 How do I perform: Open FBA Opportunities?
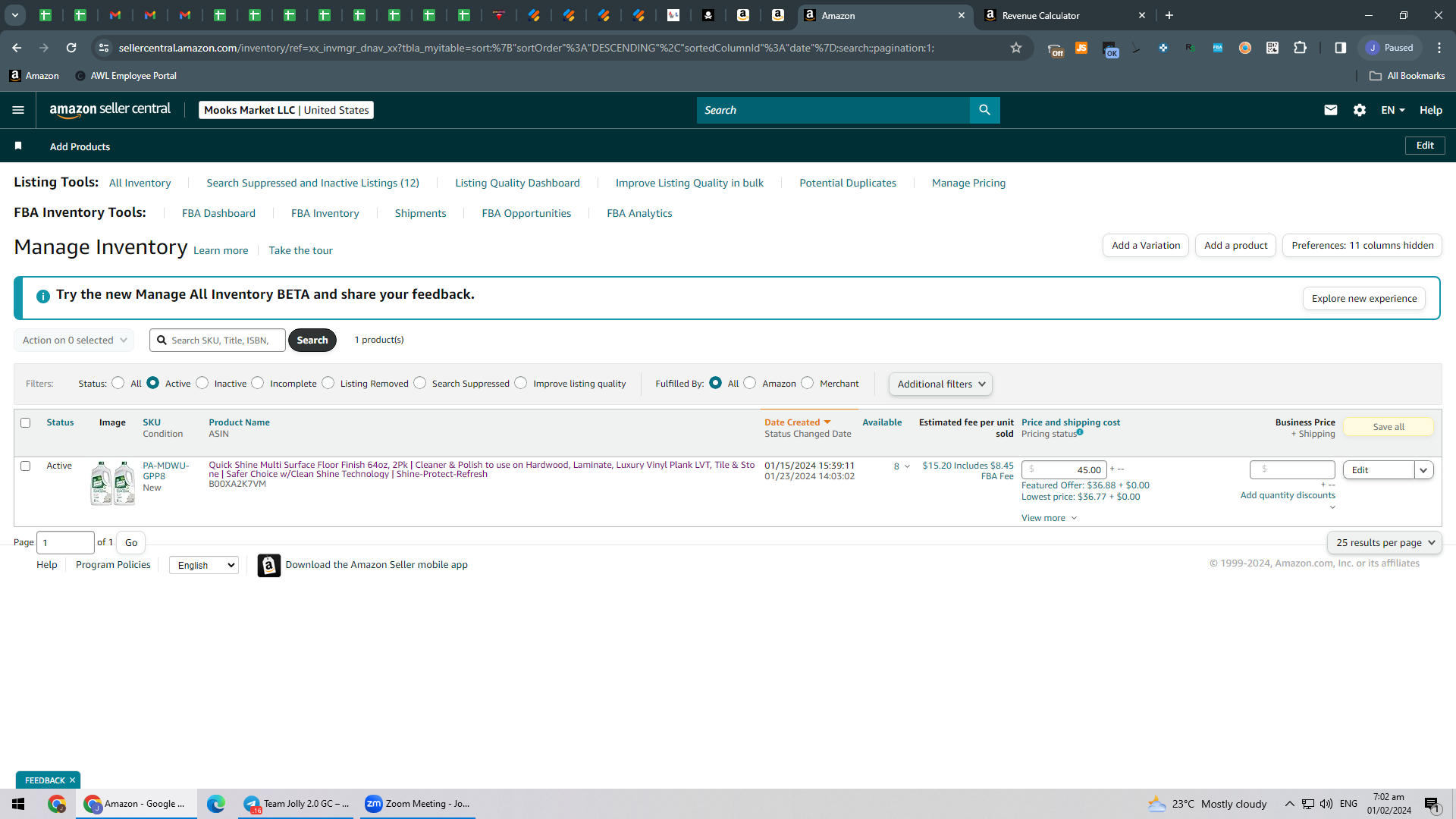click(x=526, y=213)
